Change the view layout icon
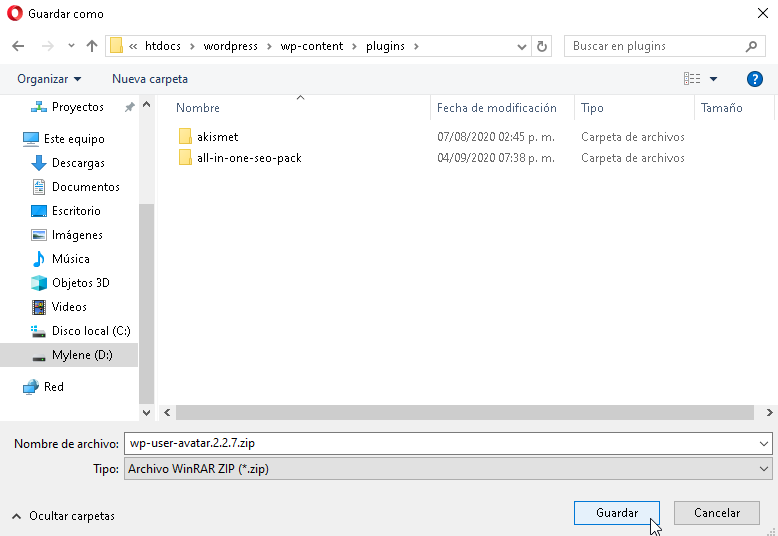The image size is (778, 536). pyautogui.click(x=692, y=78)
